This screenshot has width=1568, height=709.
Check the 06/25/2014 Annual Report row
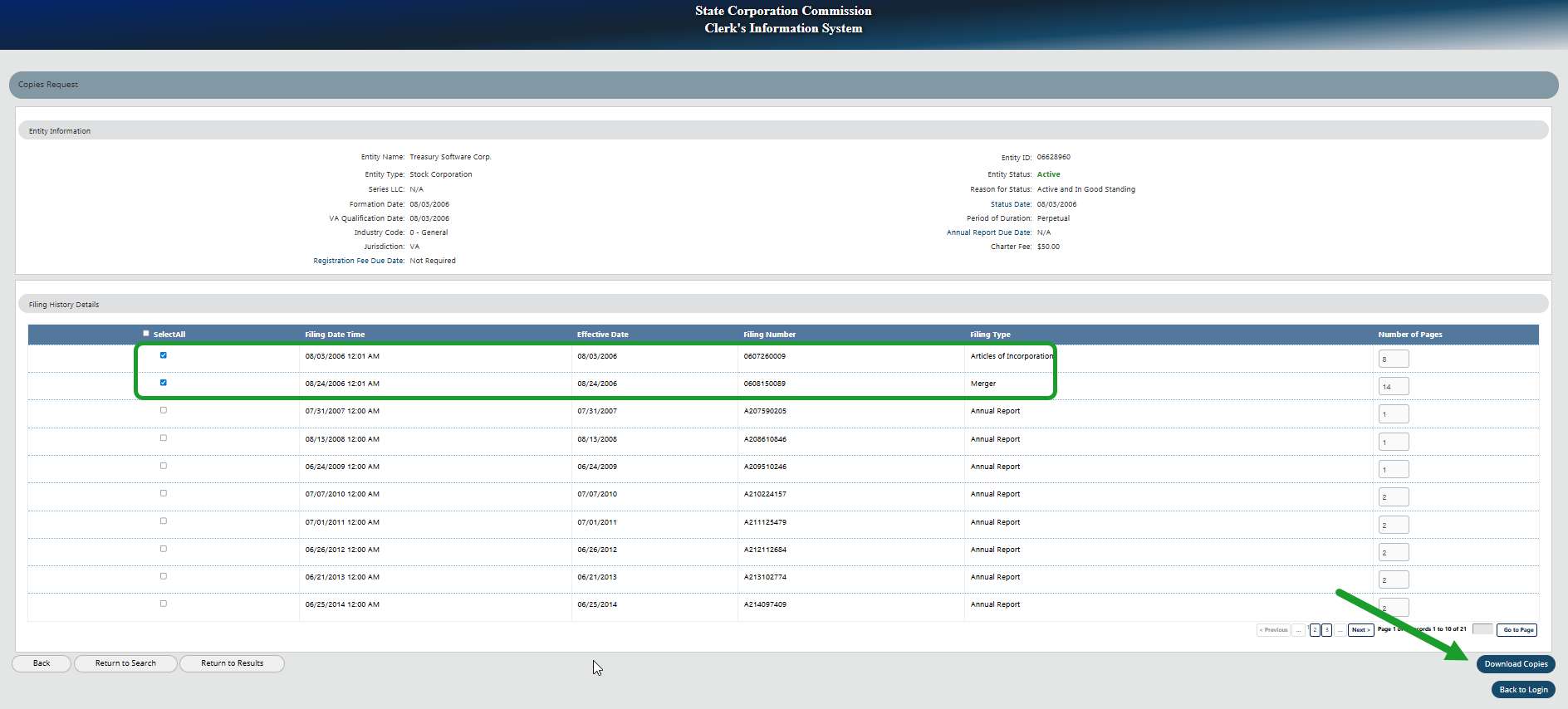[x=164, y=604]
